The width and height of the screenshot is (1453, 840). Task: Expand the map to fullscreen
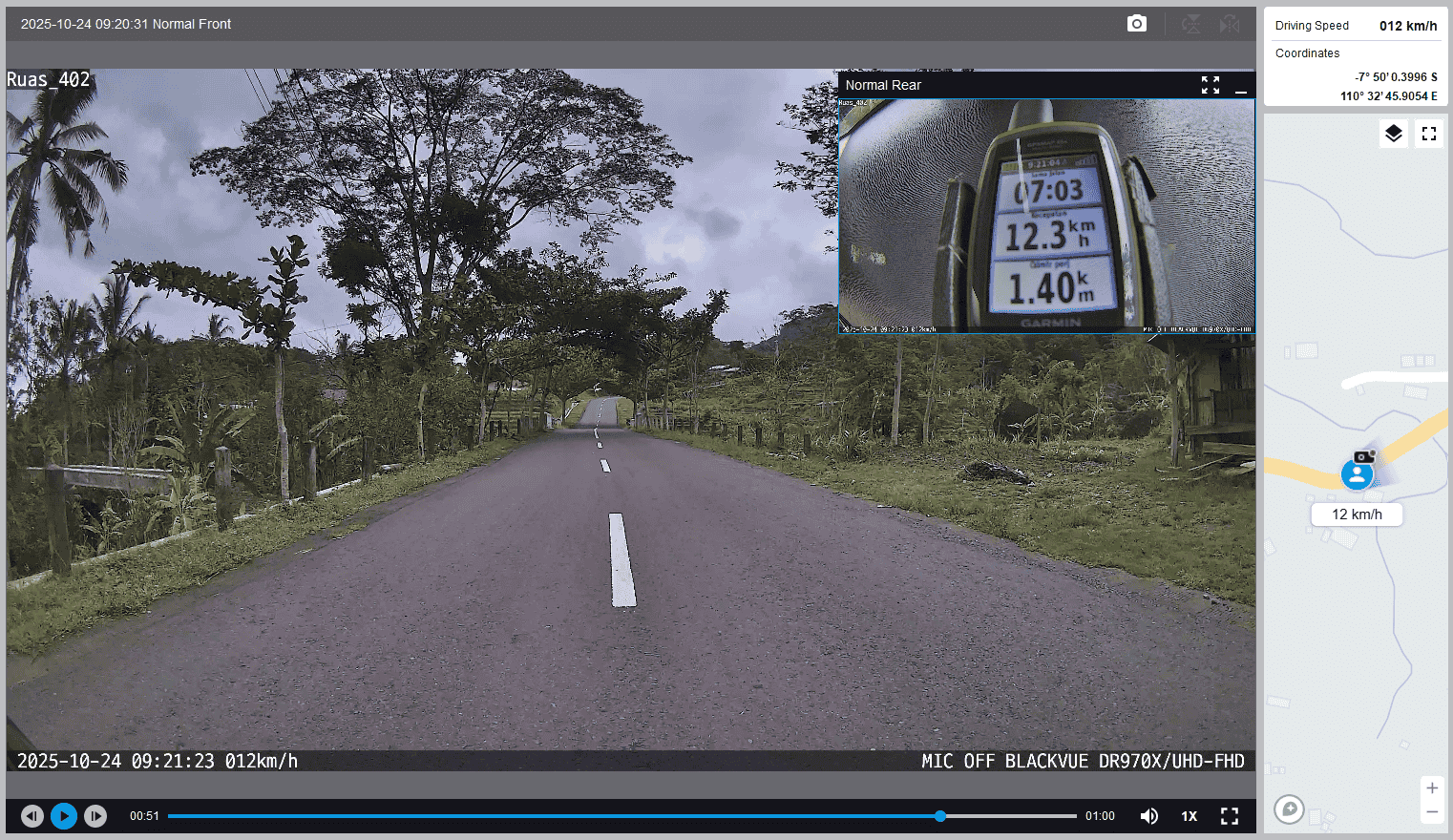(1429, 134)
